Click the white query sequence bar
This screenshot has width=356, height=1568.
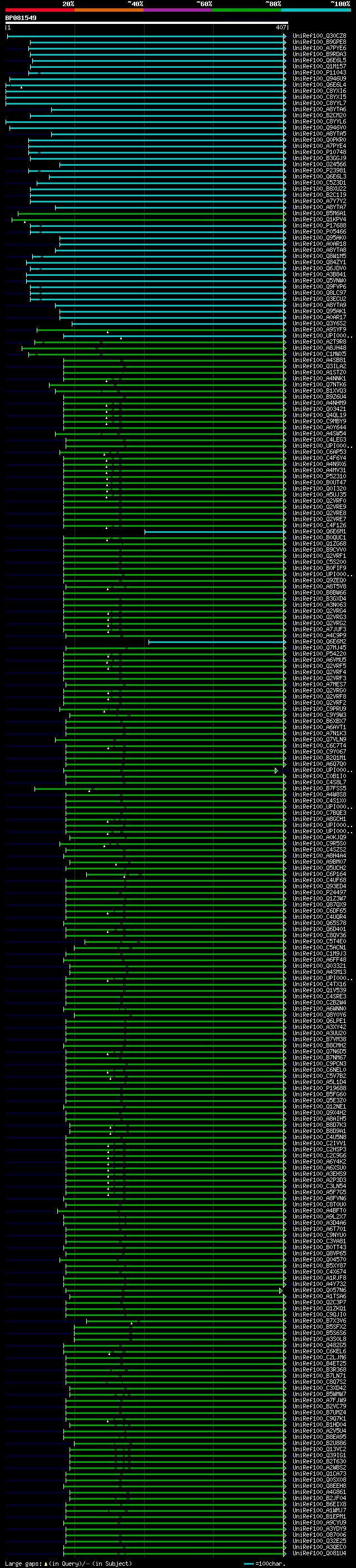pos(146,22)
